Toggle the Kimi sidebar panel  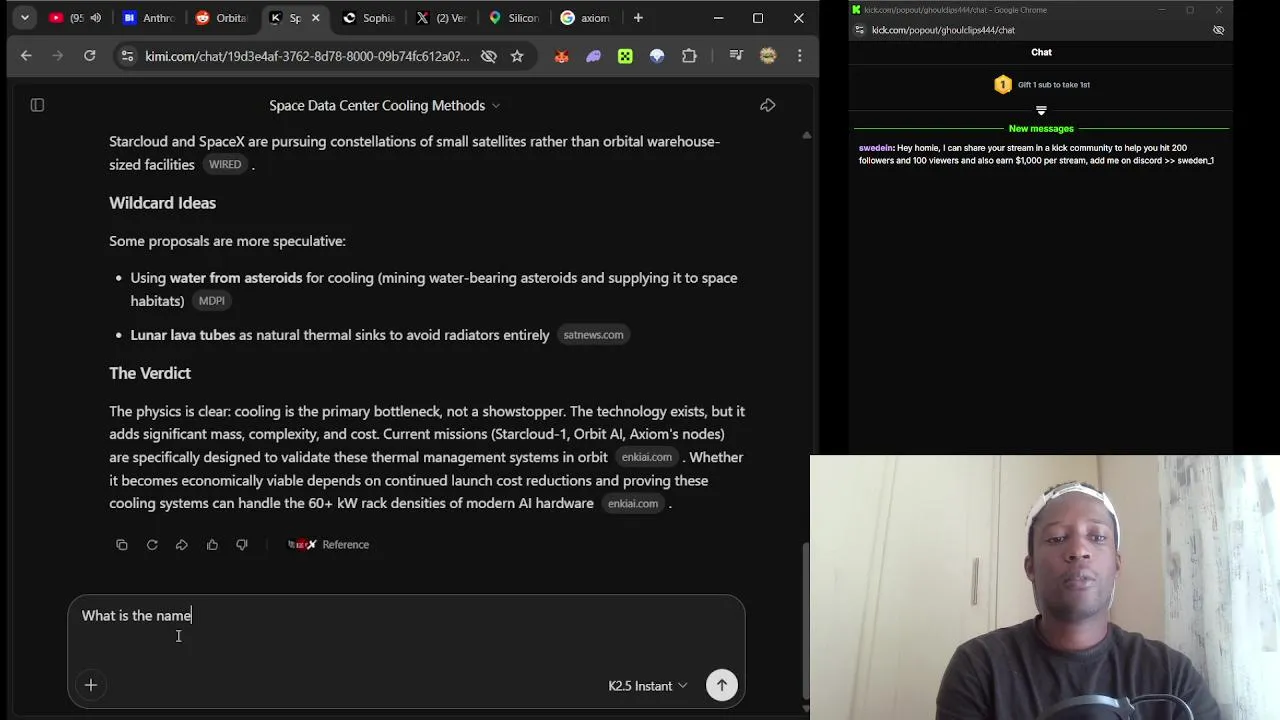(x=37, y=105)
